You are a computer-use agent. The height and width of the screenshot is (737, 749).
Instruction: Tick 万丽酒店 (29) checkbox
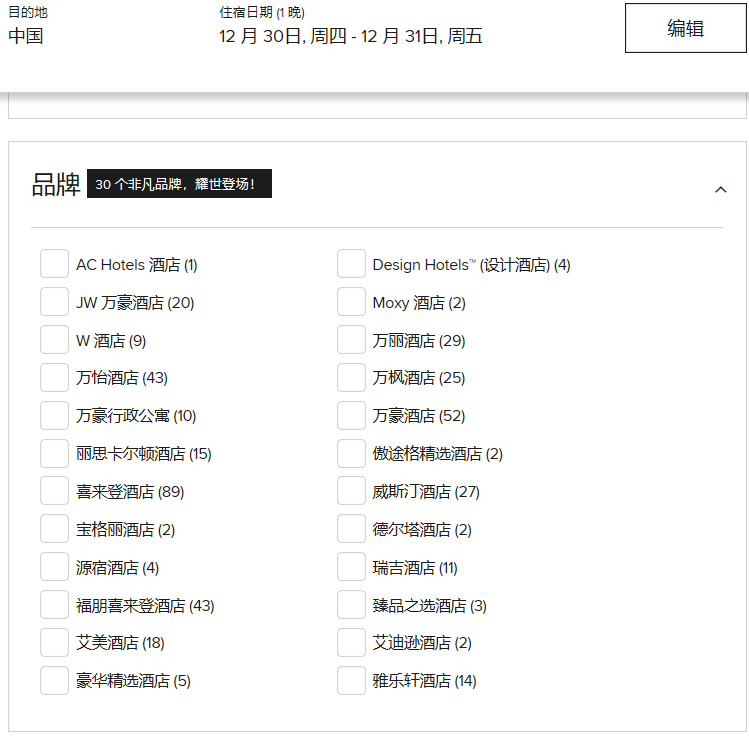pyautogui.click(x=352, y=340)
